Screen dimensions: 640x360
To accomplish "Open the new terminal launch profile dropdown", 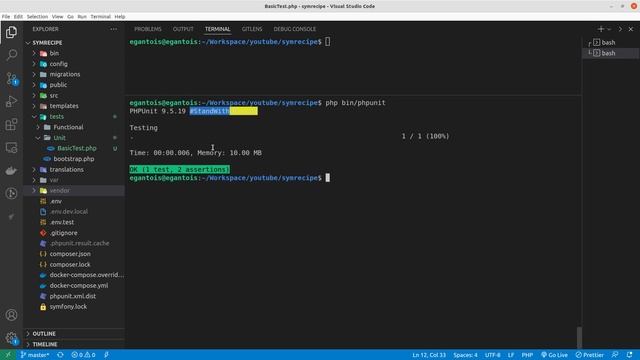I will pos(609,29).
